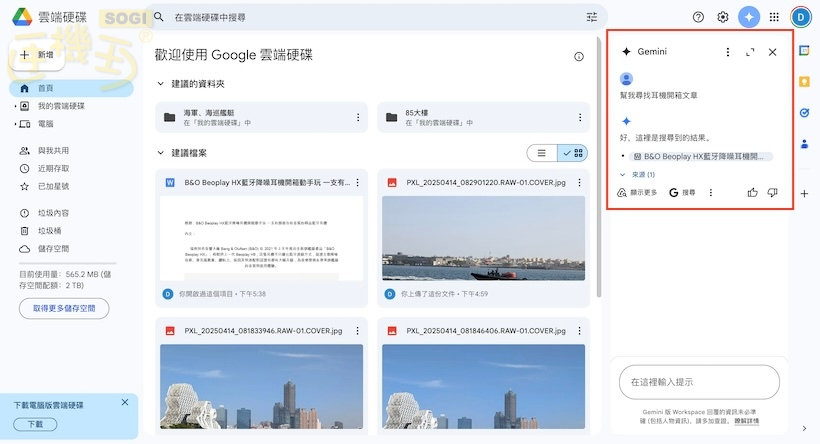Open B&O Beoplay document preview thumbnail
This screenshot has height=444, width=820.
(261, 238)
